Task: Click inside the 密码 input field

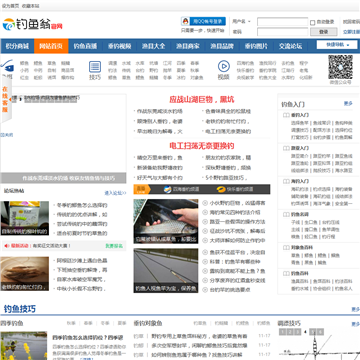Action: coord(282,32)
